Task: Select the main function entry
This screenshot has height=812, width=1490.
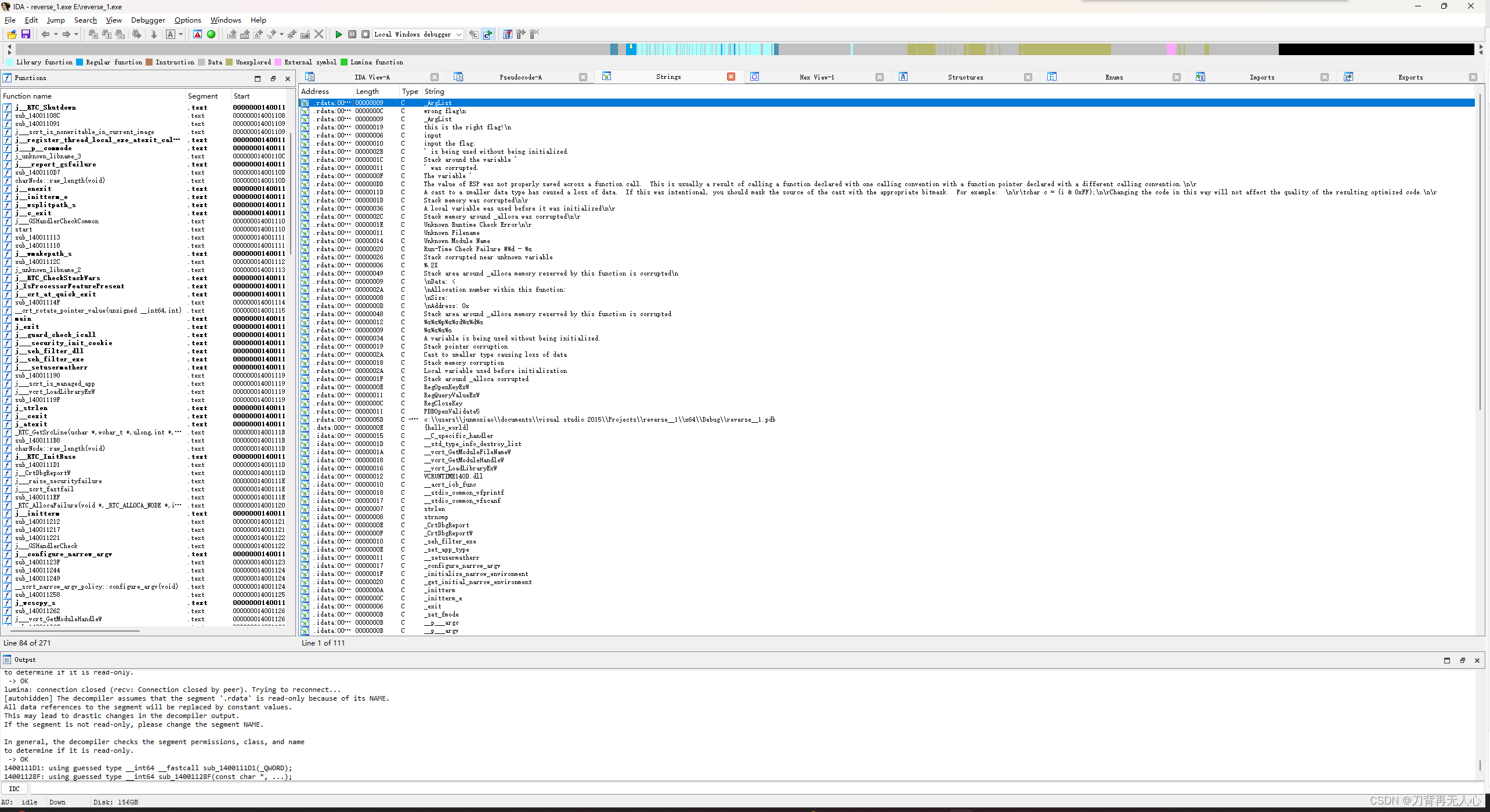Action: tap(24, 318)
